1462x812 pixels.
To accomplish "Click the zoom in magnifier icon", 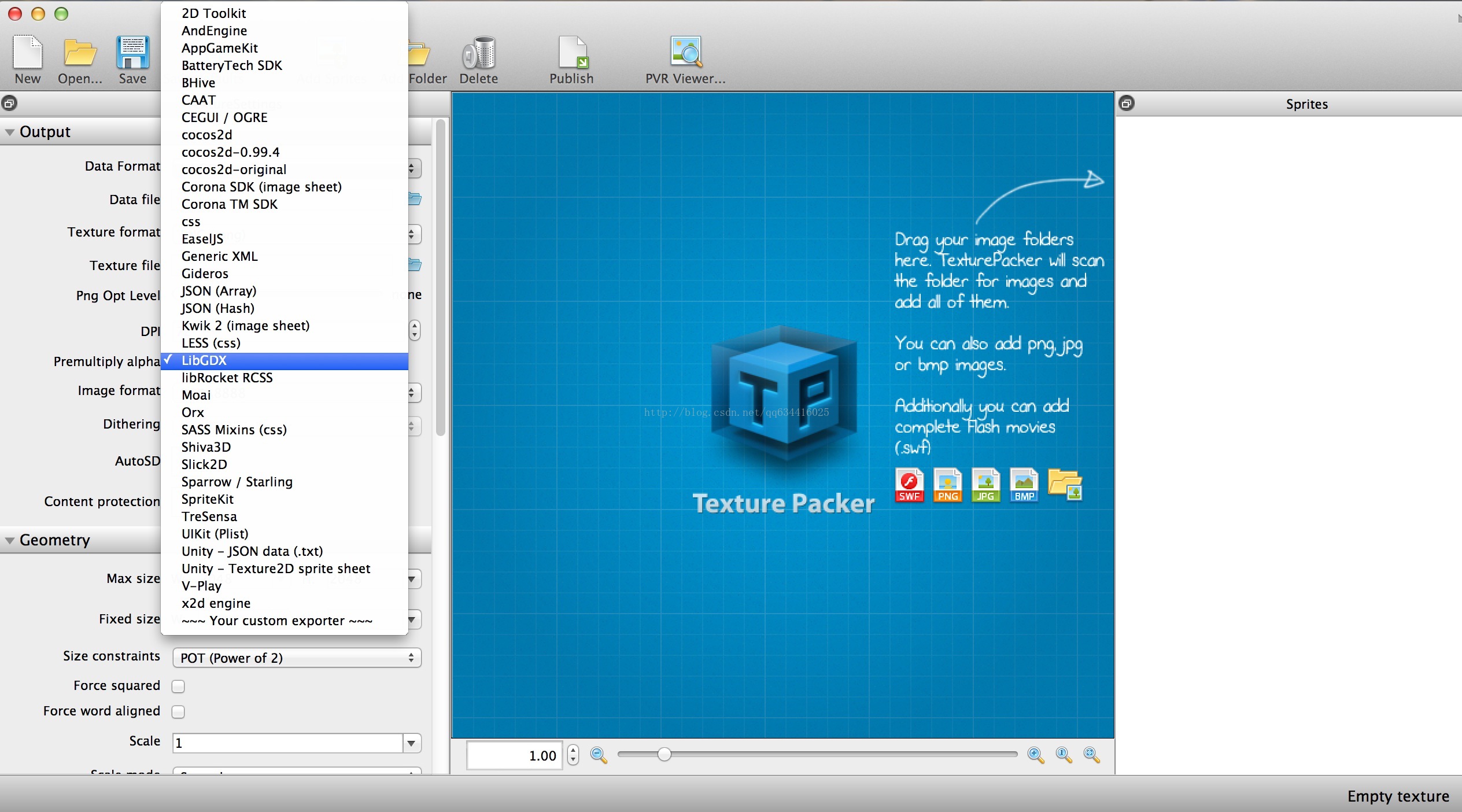I will click(x=1036, y=755).
